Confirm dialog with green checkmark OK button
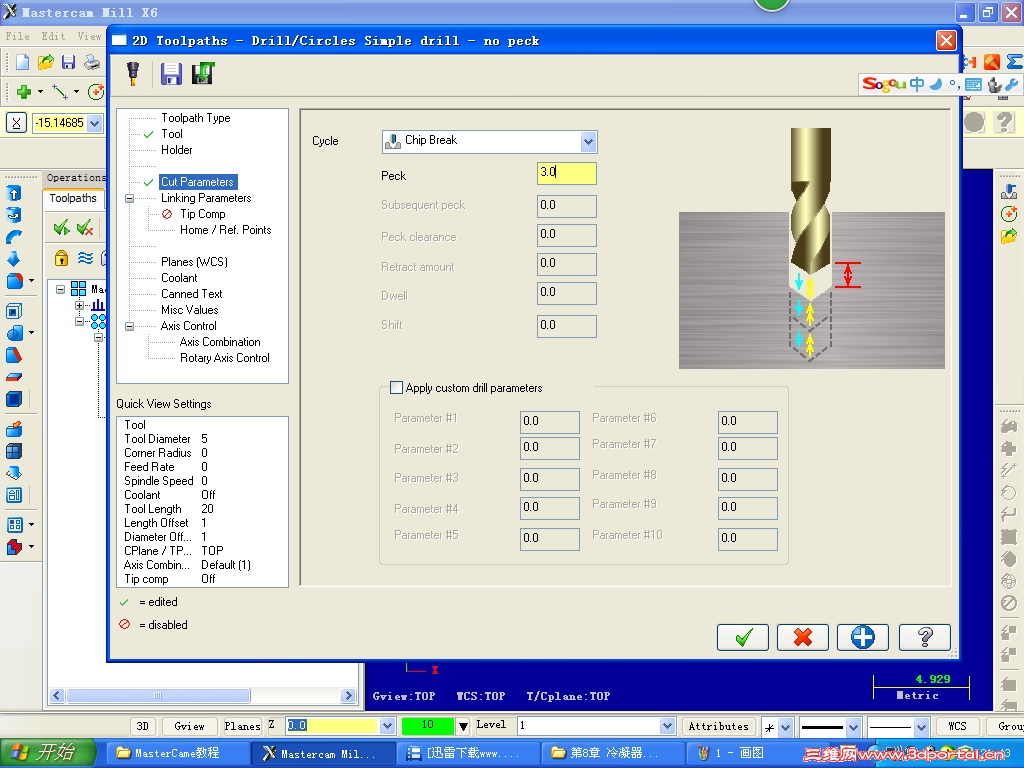 (x=743, y=637)
